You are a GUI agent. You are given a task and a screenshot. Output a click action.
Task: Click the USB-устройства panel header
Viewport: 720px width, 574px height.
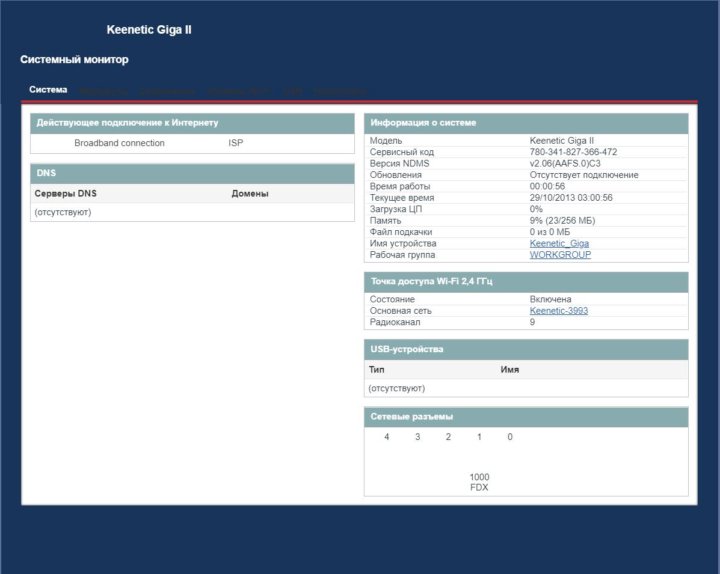tap(407, 350)
